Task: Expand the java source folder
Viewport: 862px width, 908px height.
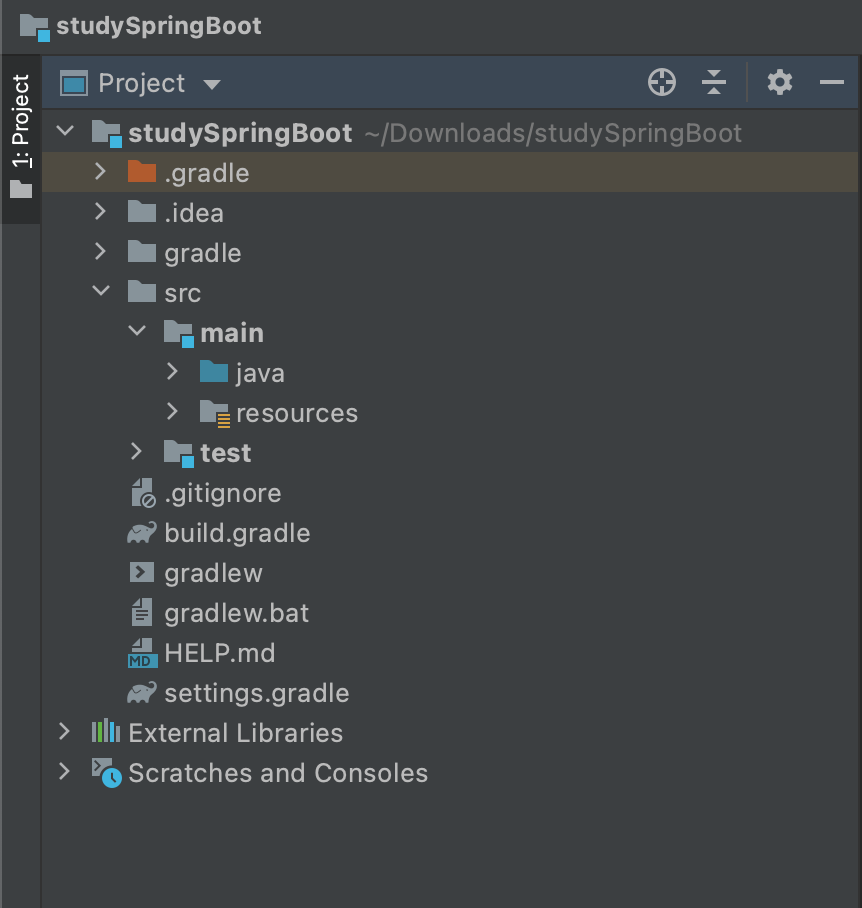Action: pos(172,373)
